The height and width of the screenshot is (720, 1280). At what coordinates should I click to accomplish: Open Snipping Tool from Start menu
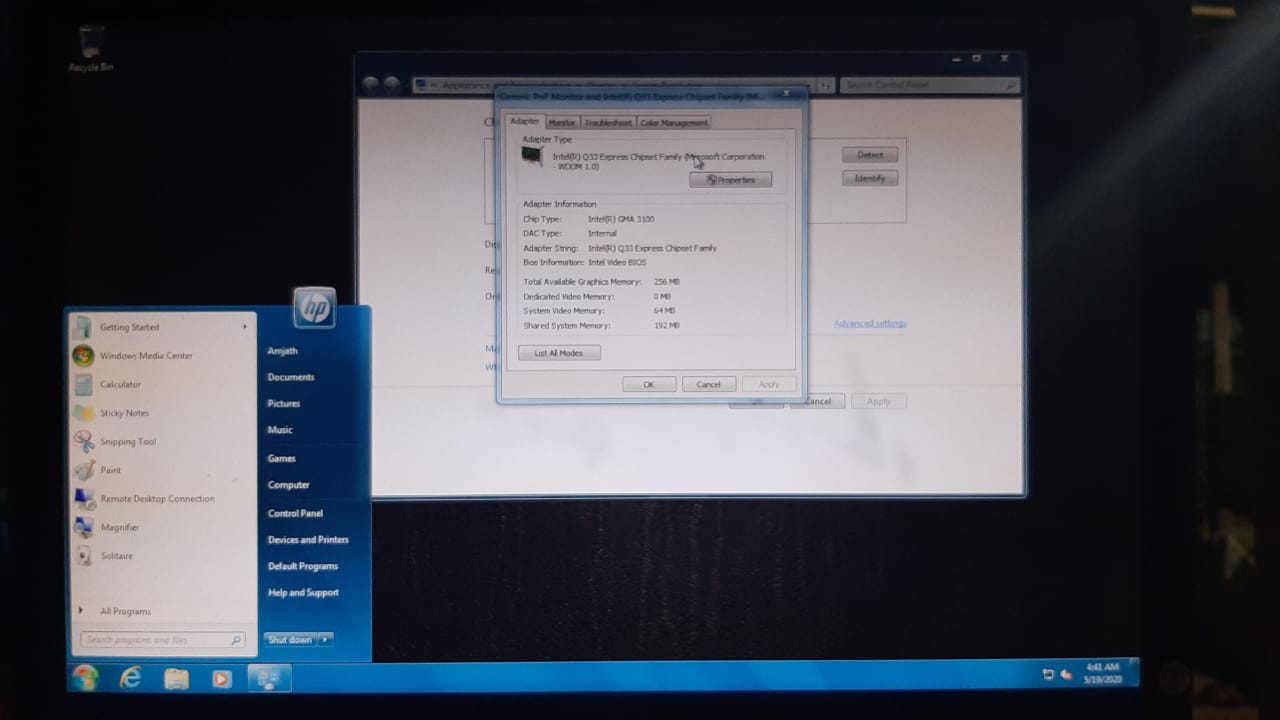tap(127, 441)
